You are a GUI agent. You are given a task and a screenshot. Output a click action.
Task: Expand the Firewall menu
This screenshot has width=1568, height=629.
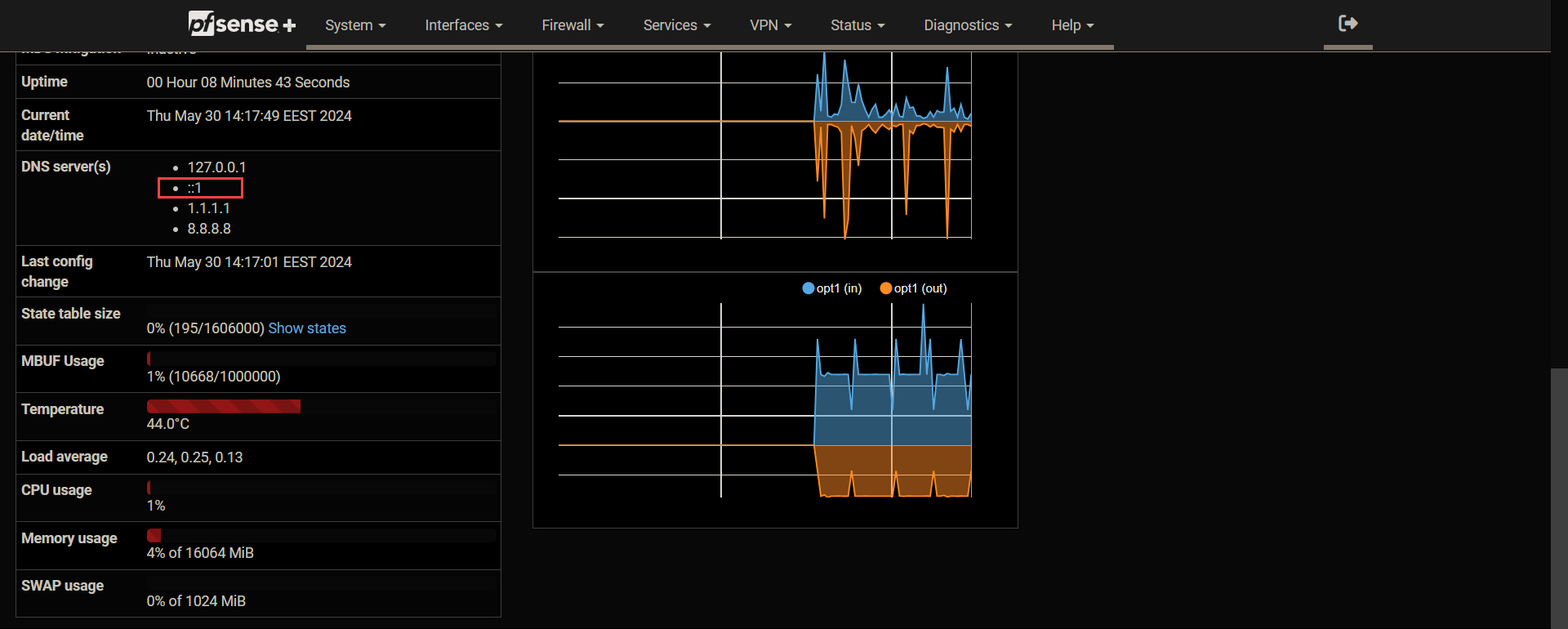(572, 25)
